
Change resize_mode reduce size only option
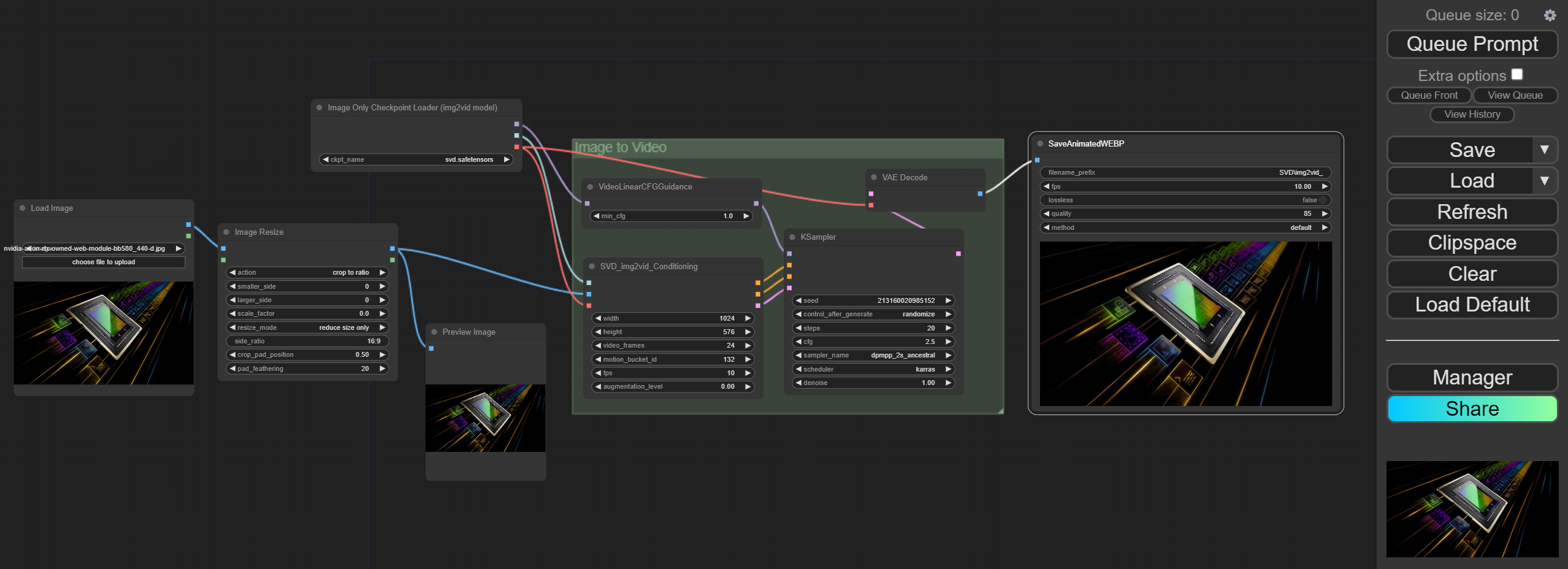point(307,327)
